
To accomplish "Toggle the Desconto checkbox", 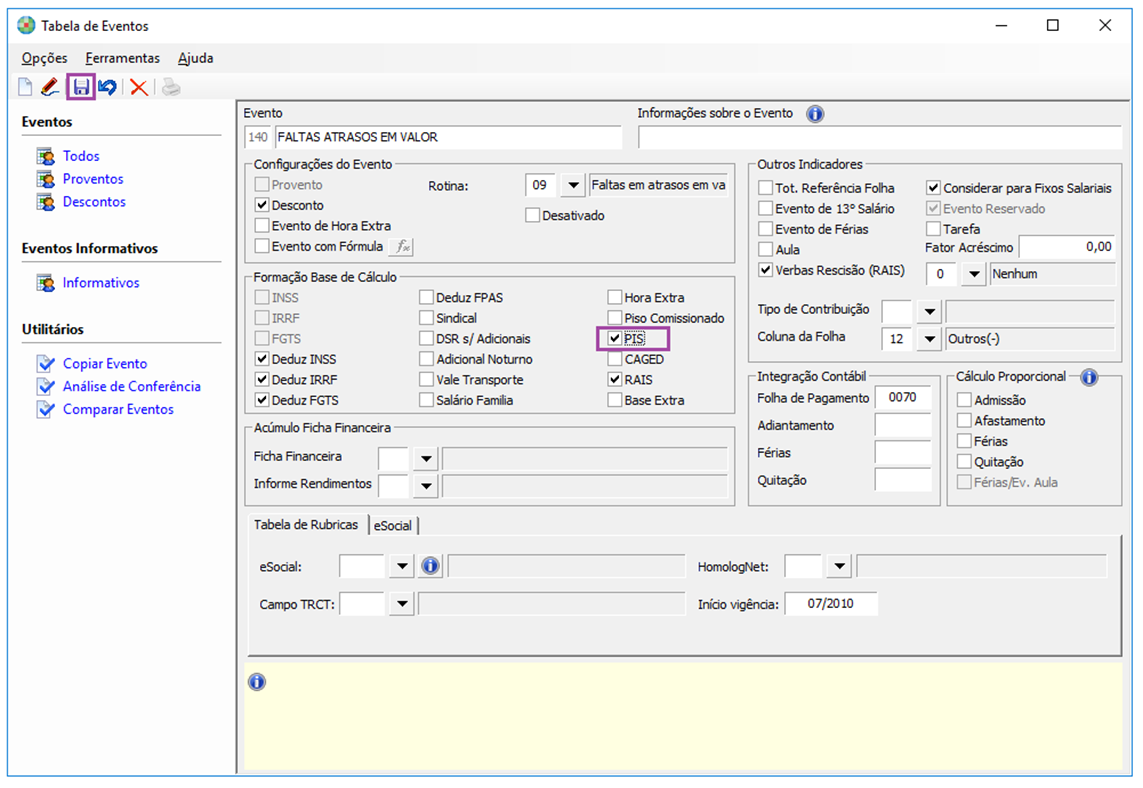I will (262, 206).
